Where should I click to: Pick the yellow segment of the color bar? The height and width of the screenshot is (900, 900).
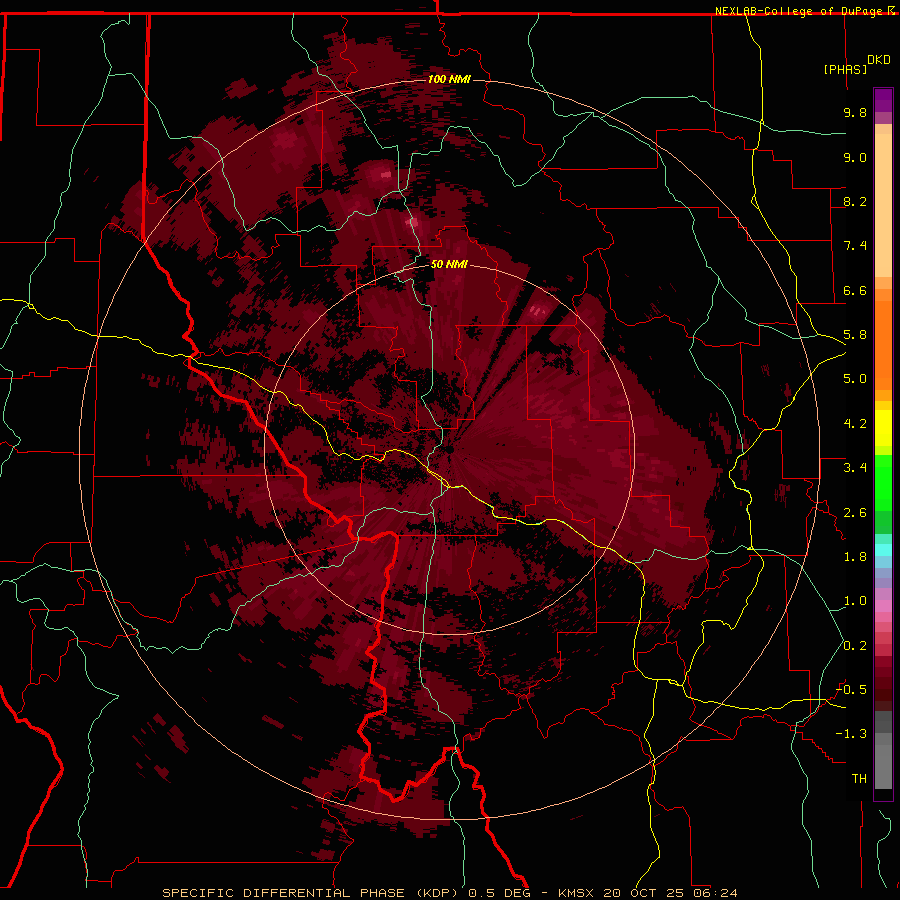coord(883,428)
